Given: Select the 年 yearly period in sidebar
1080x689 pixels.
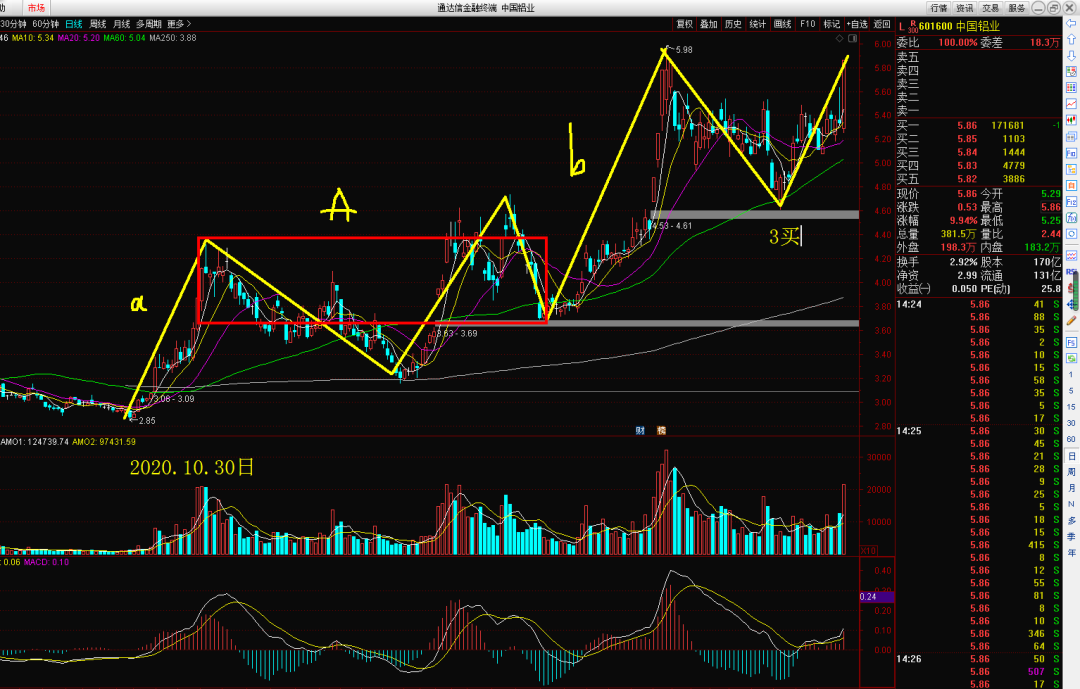Looking at the screenshot, I should (1072, 553).
